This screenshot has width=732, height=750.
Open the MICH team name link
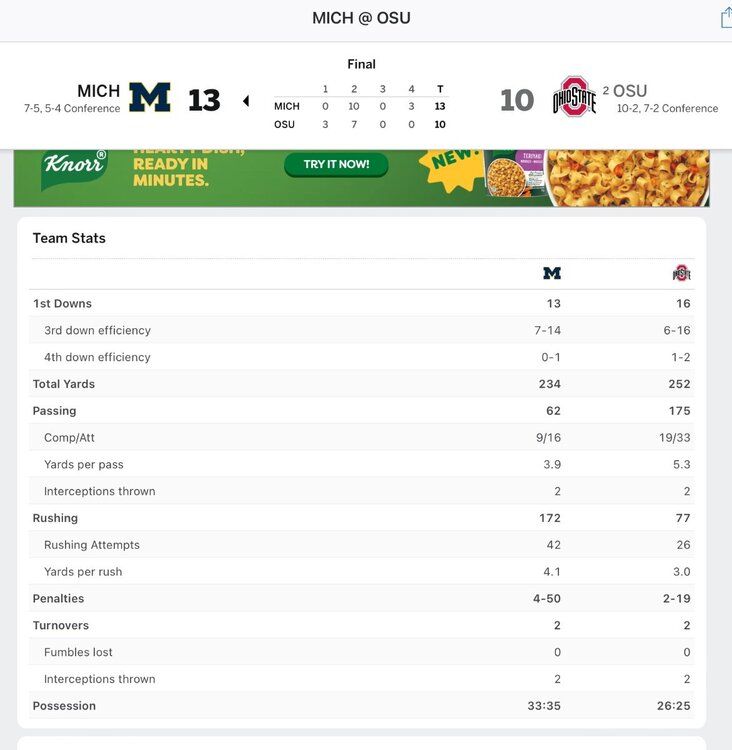pos(98,91)
